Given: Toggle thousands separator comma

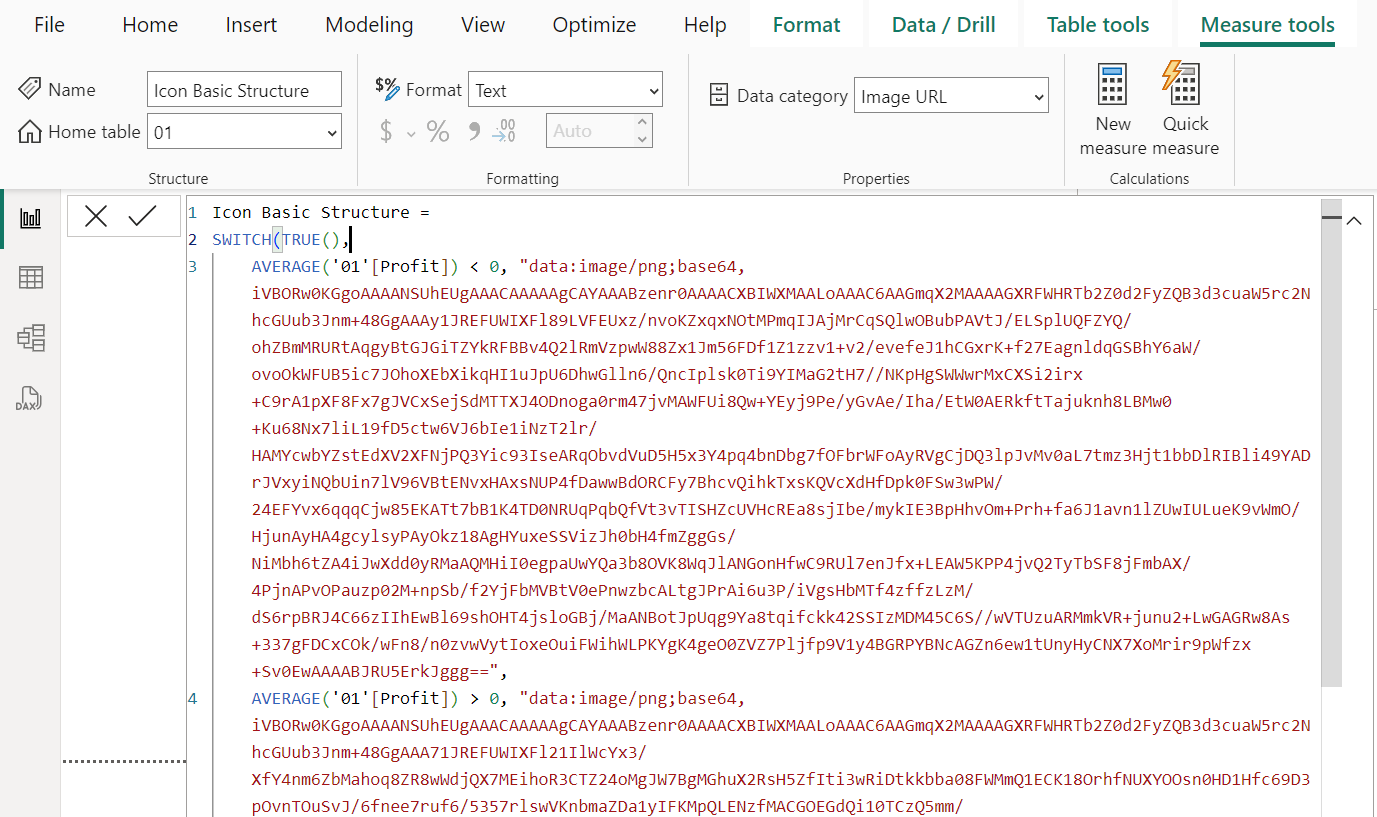Looking at the screenshot, I should pos(474,131).
